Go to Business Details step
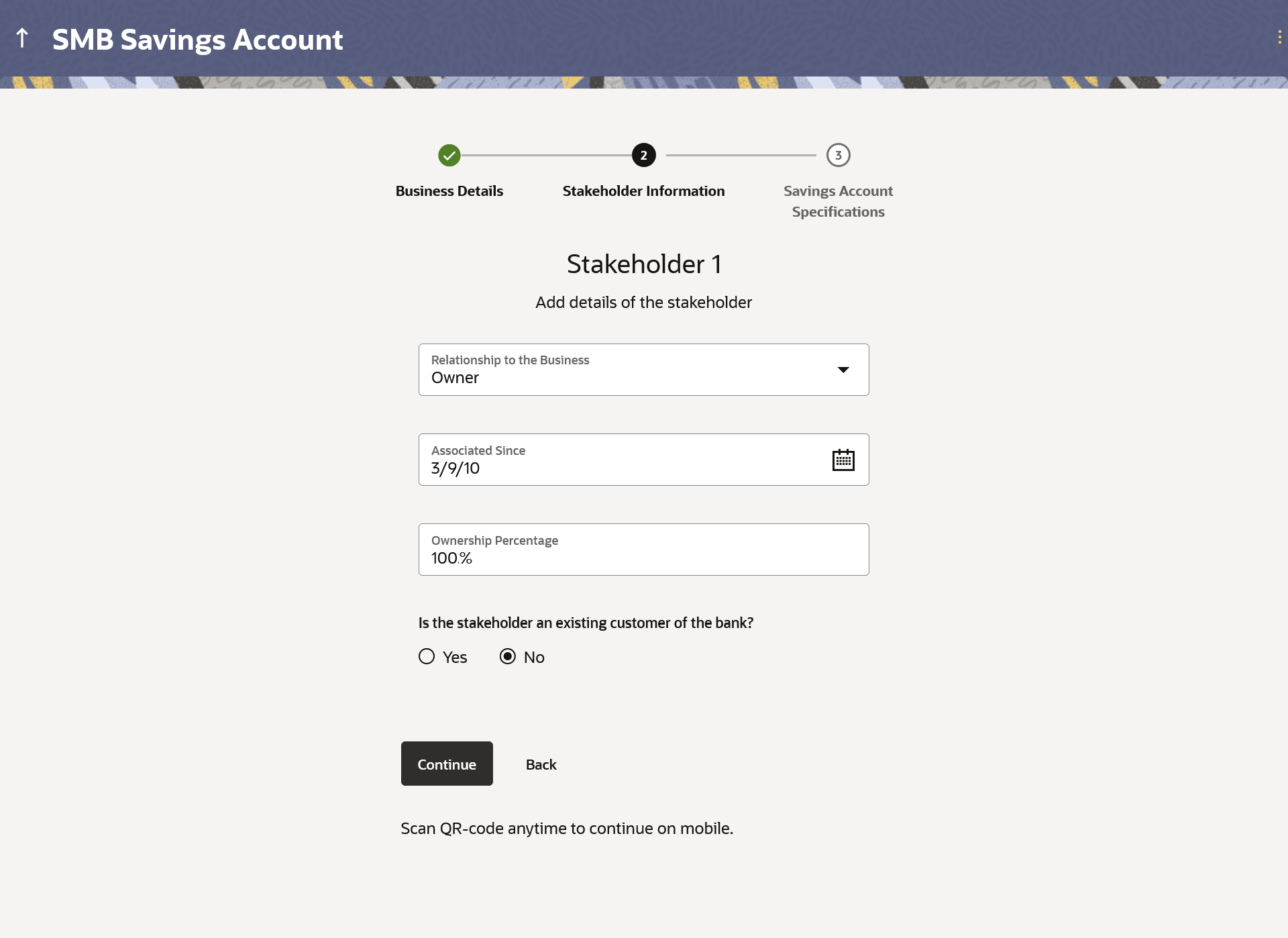This screenshot has height=938, width=1288. [449, 191]
